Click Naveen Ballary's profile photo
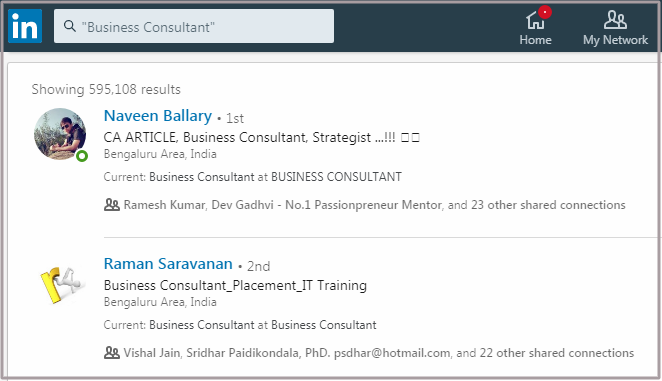This screenshot has height=381, width=662. 60,134
